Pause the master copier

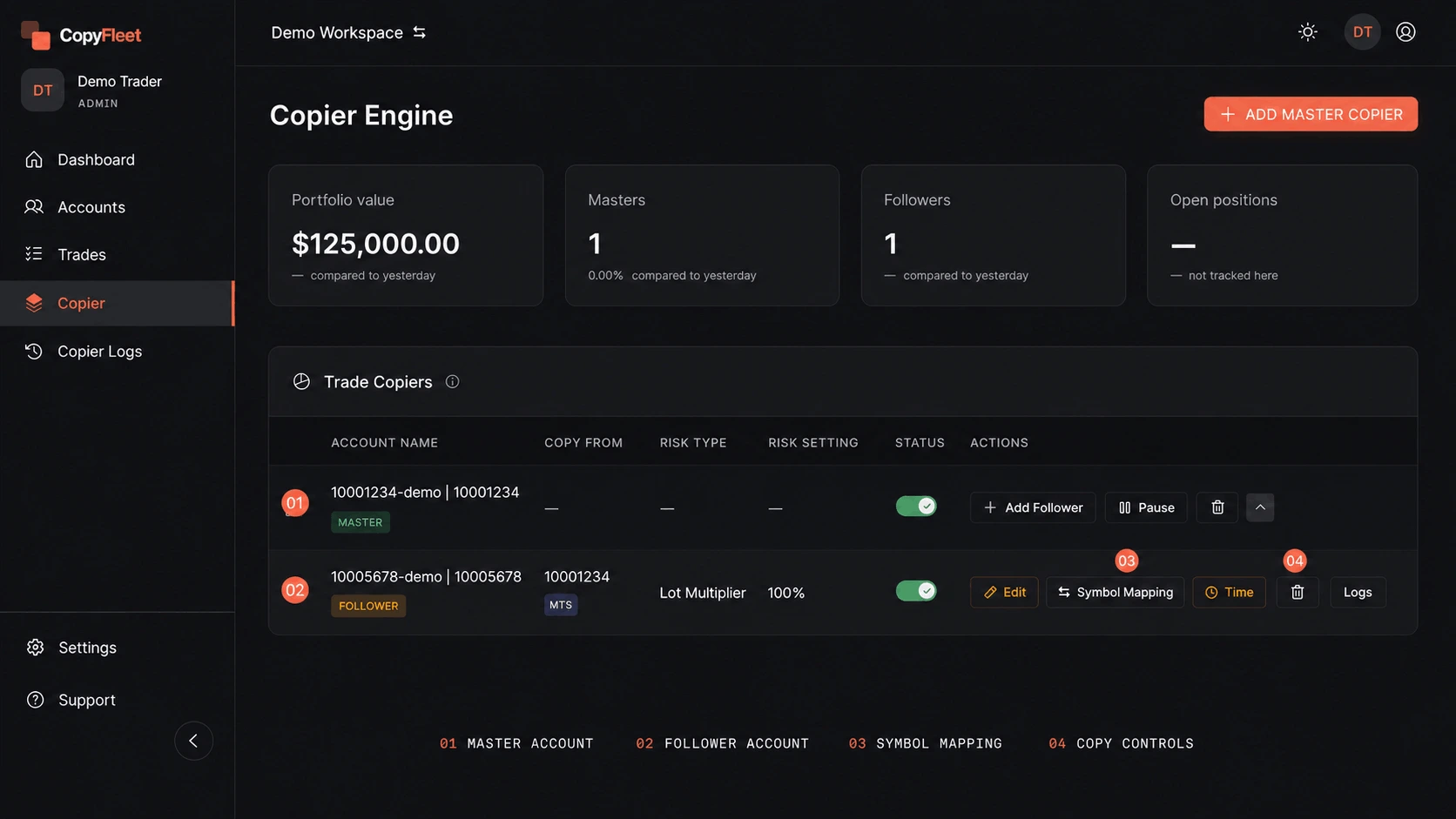1146,507
